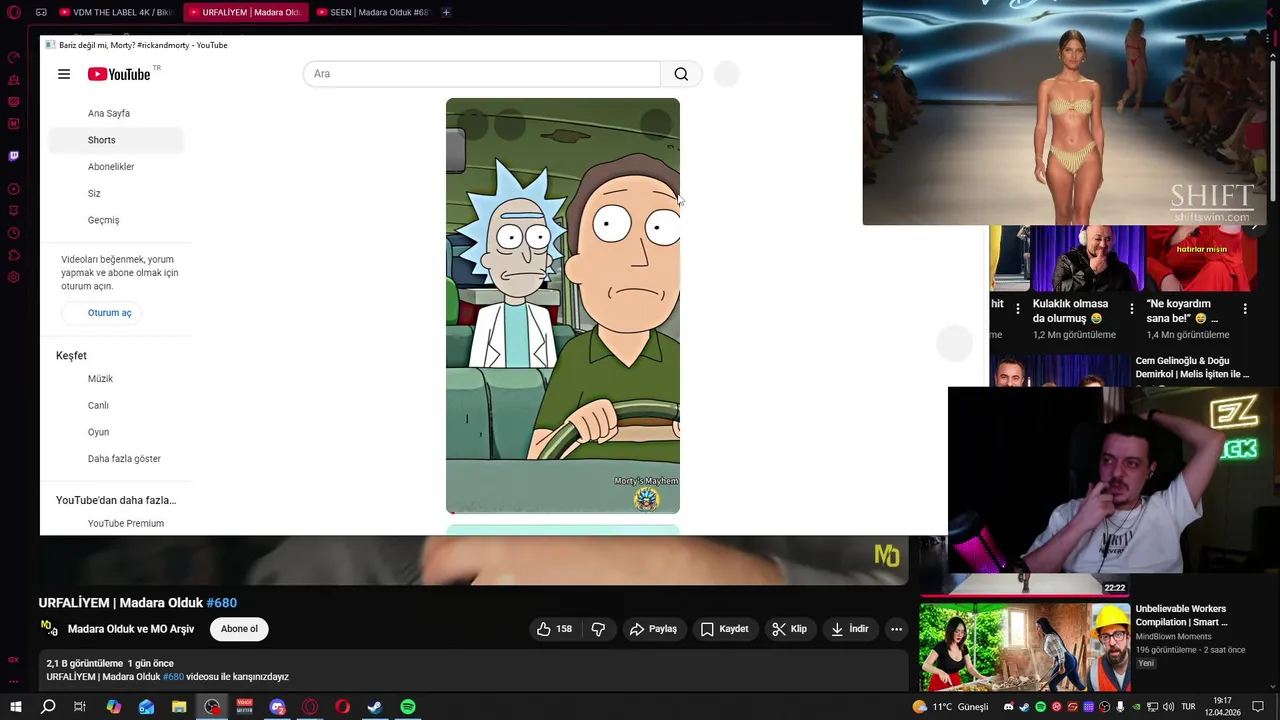
Task: Focus the Ara search field
Action: (x=482, y=74)
